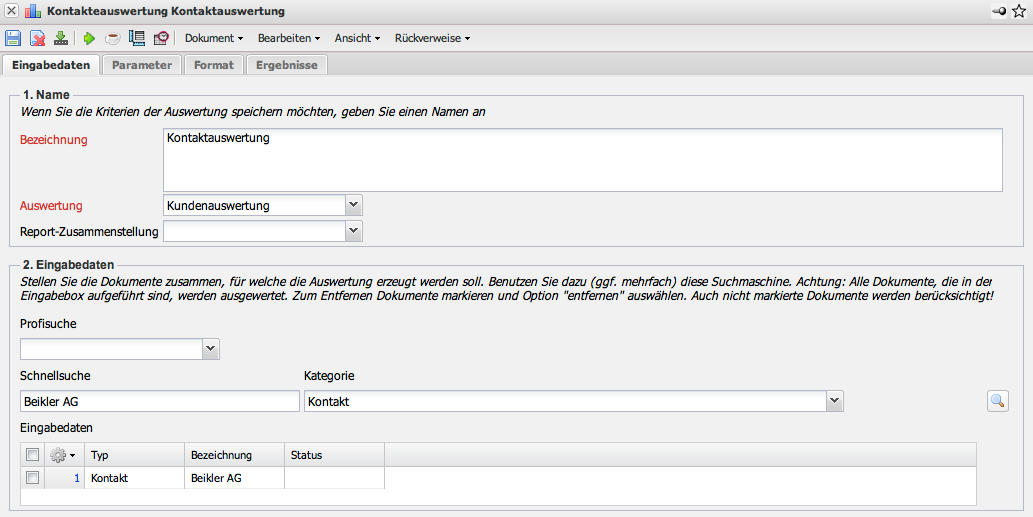
Task: Expand the Auswertung dropdown showing Kundenauswertung
Action: [353, 205]
